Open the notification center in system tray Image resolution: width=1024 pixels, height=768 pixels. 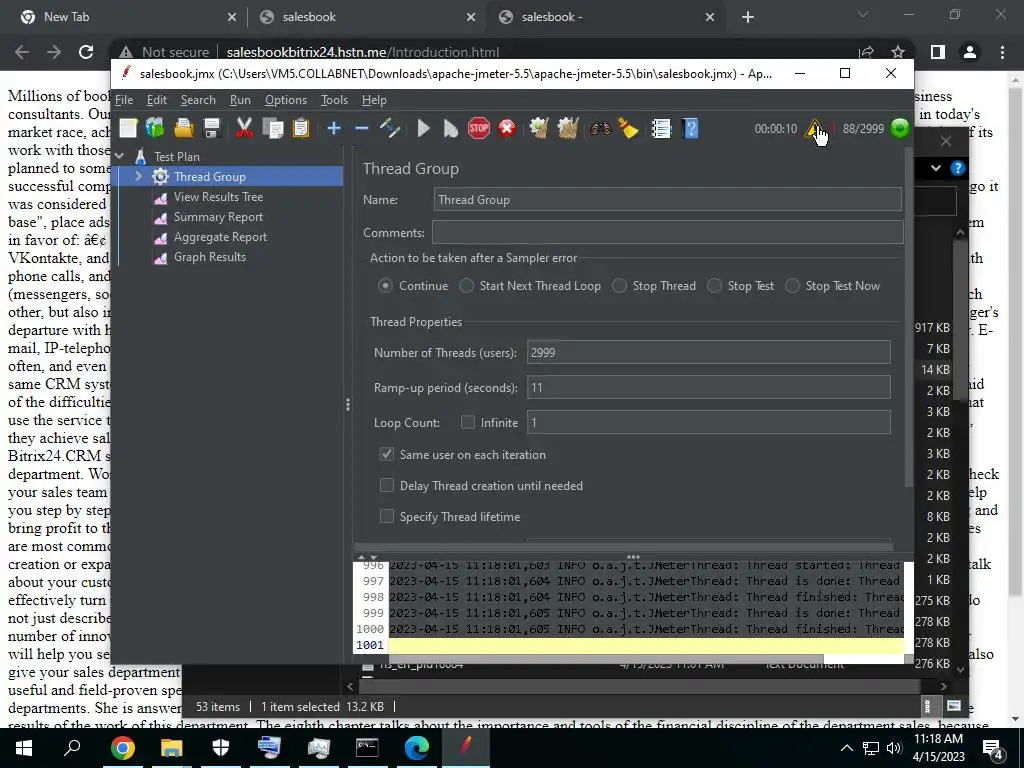click(993, 748)
